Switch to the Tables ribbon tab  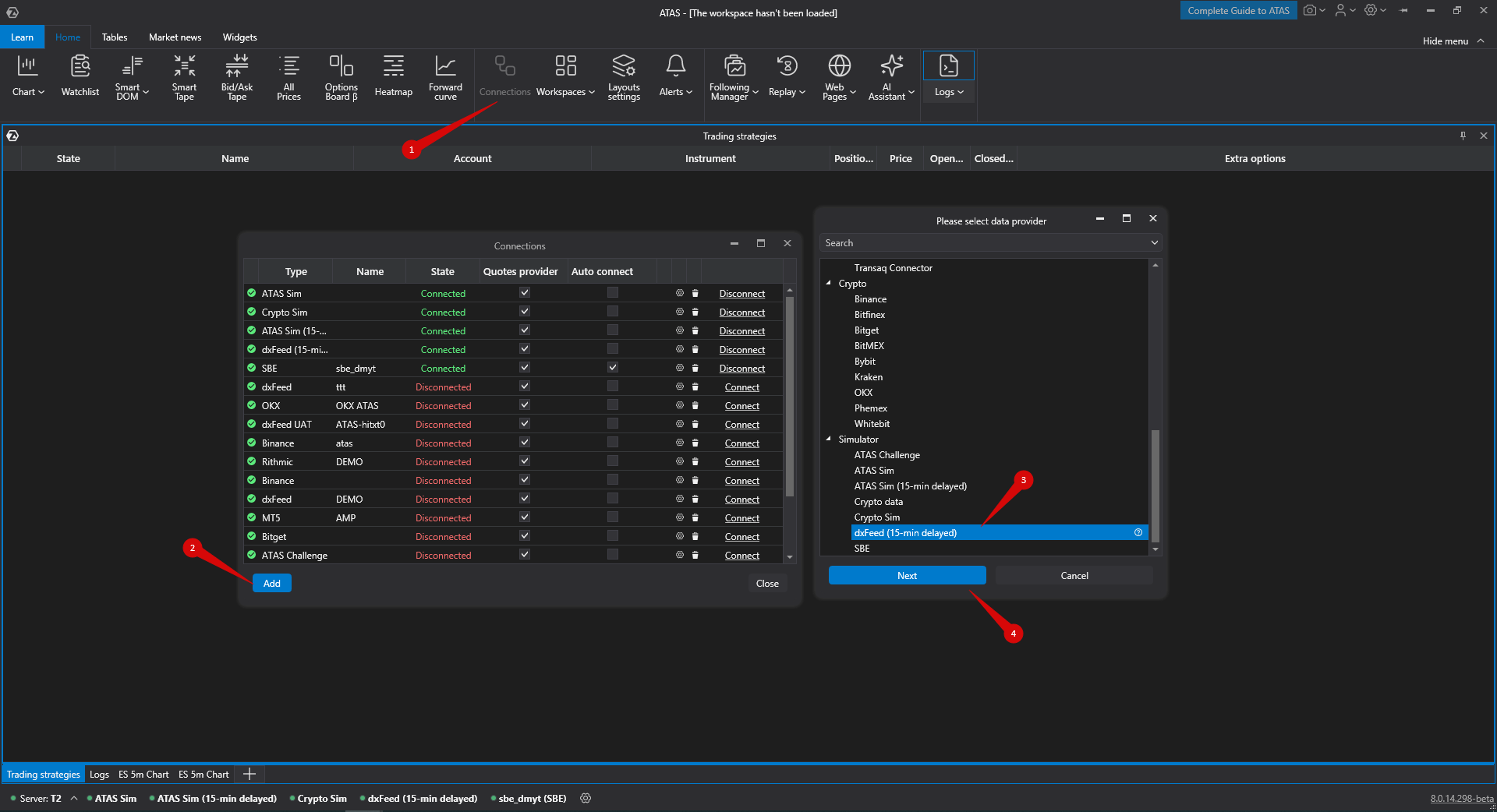115,37
